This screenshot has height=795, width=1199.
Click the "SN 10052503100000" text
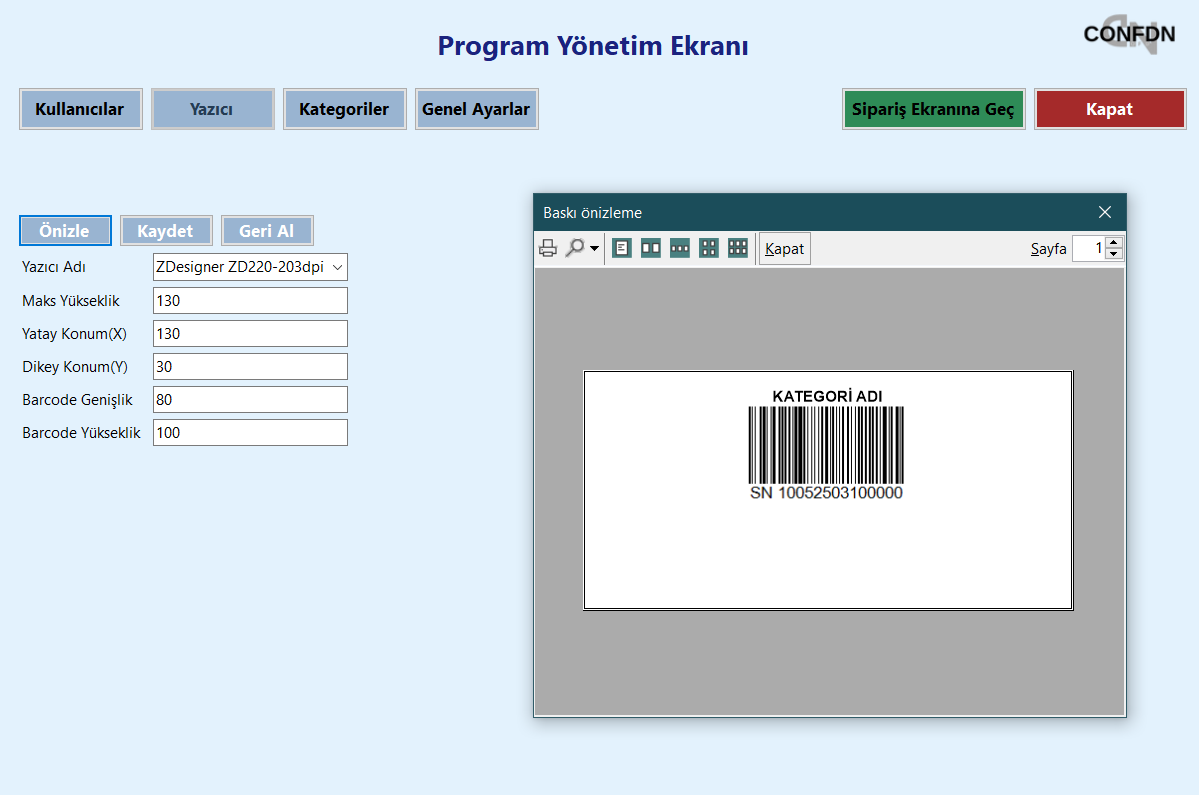point(827,493)
